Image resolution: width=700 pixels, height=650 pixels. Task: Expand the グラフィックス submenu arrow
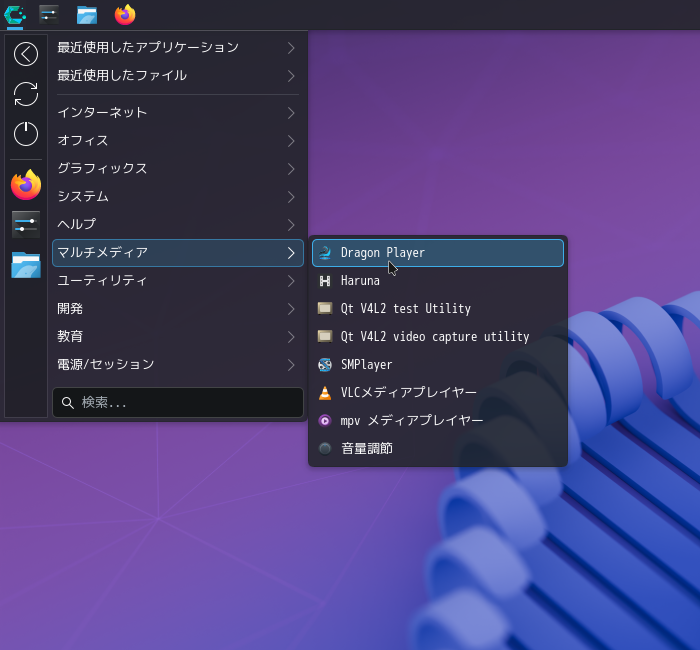(x=291, y=169)
